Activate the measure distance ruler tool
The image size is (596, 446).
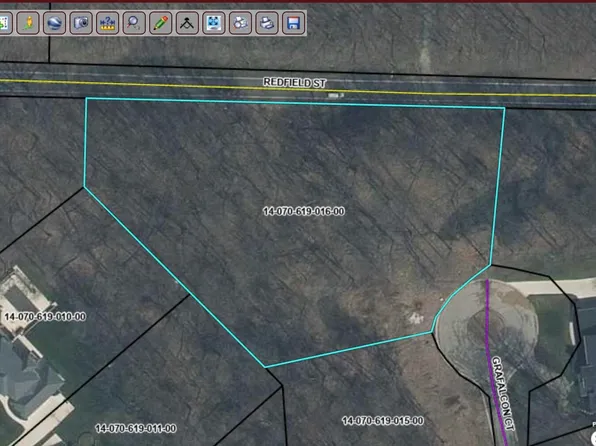pos(108,23)
